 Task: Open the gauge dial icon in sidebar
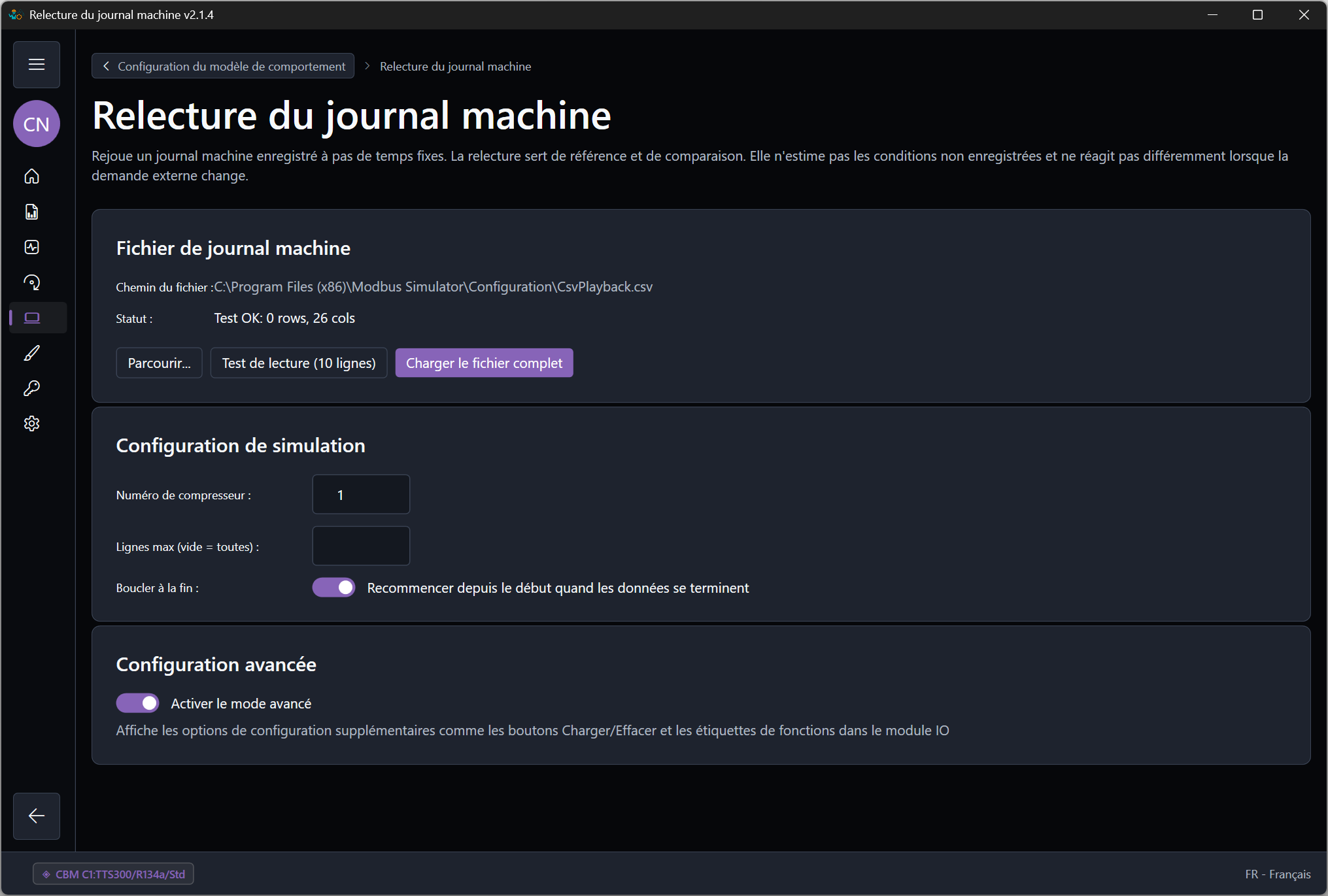32,282
